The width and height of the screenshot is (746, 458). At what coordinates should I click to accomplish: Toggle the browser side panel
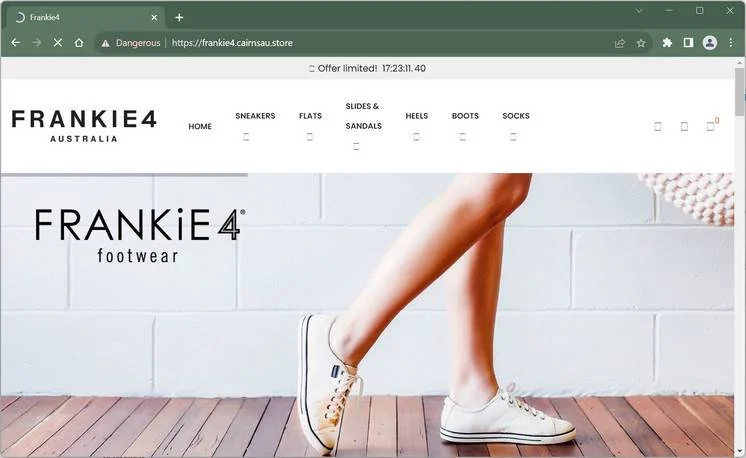[x=688, y=43]
